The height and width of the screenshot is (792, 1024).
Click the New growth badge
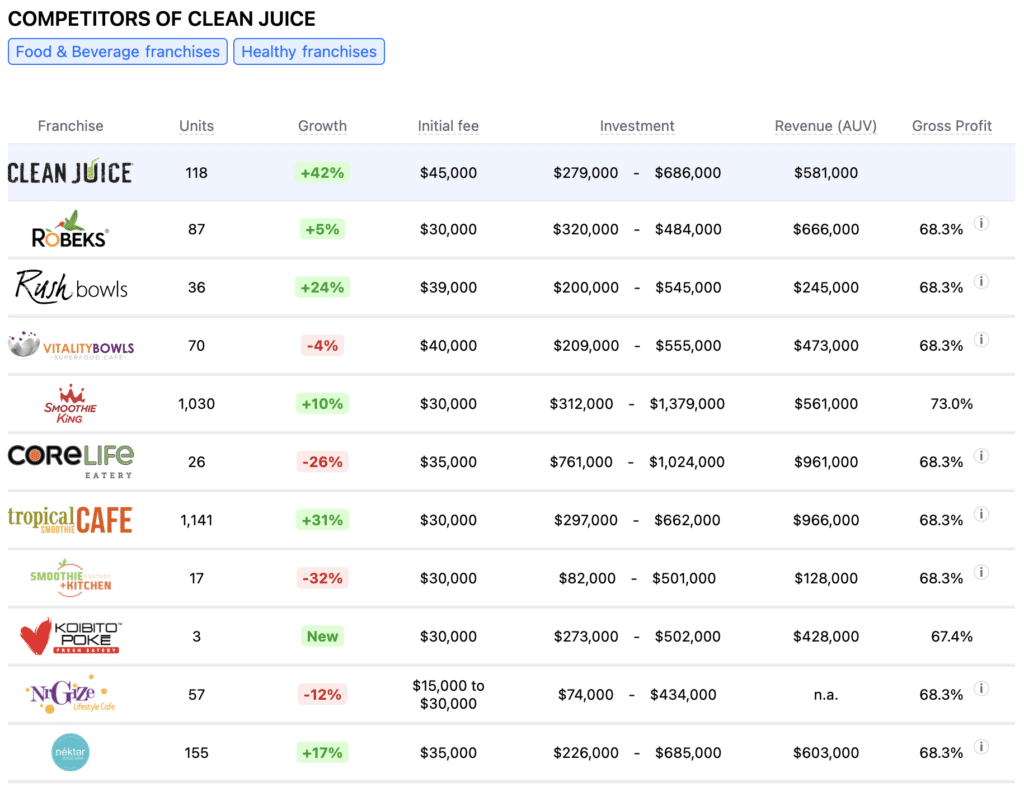(x=323, y=636)
